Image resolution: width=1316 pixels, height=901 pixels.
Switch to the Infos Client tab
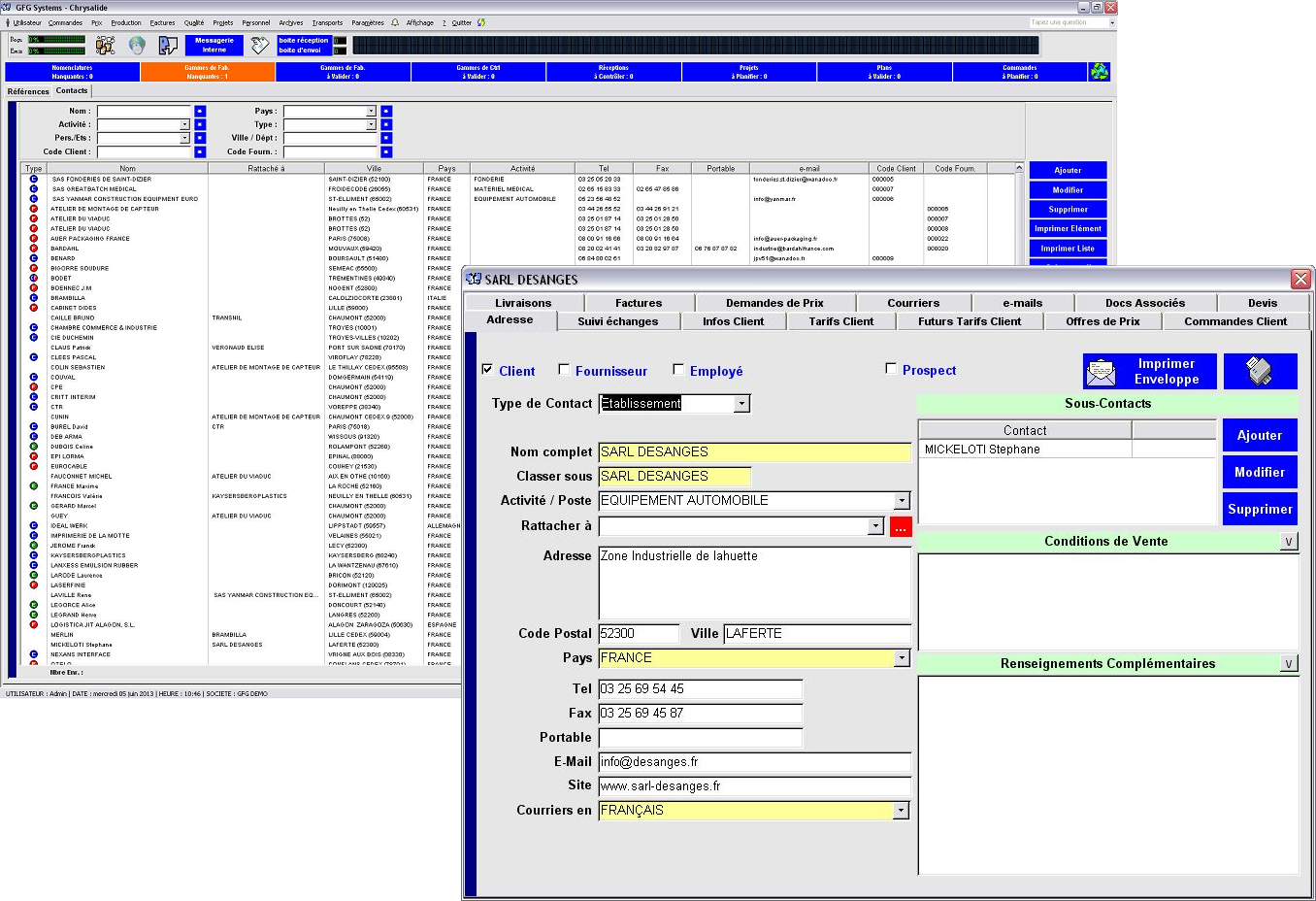[x=733, y=321]
